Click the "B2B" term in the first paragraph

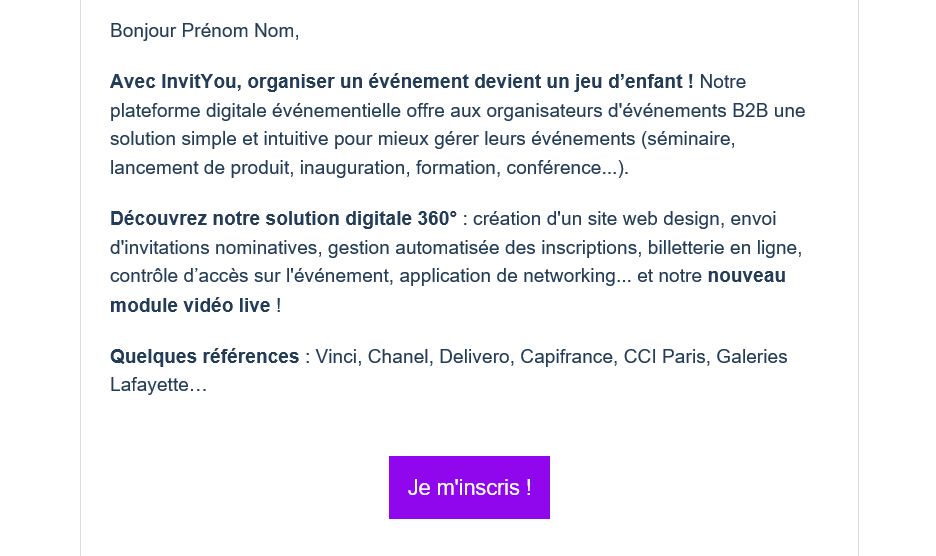coord(750,110)
